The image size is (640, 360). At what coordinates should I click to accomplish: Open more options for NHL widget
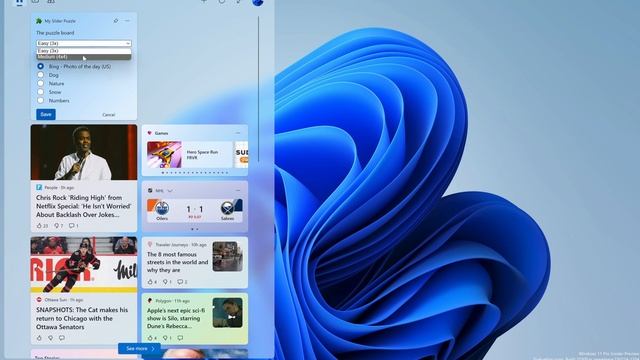click(x=238, y=190)
